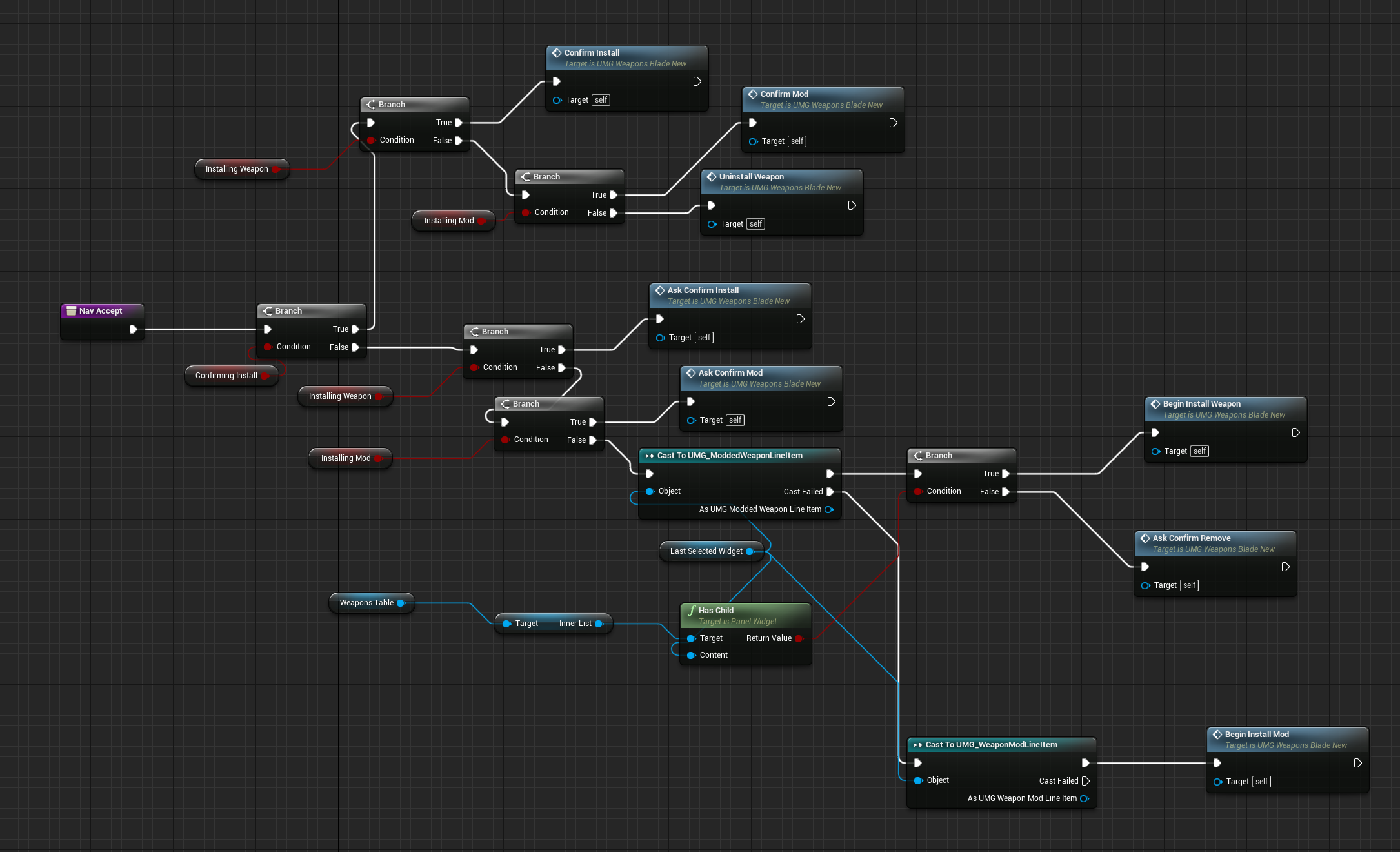Click the Has Child Content input pin
The image size is (1400, 852).
[691, 655]
